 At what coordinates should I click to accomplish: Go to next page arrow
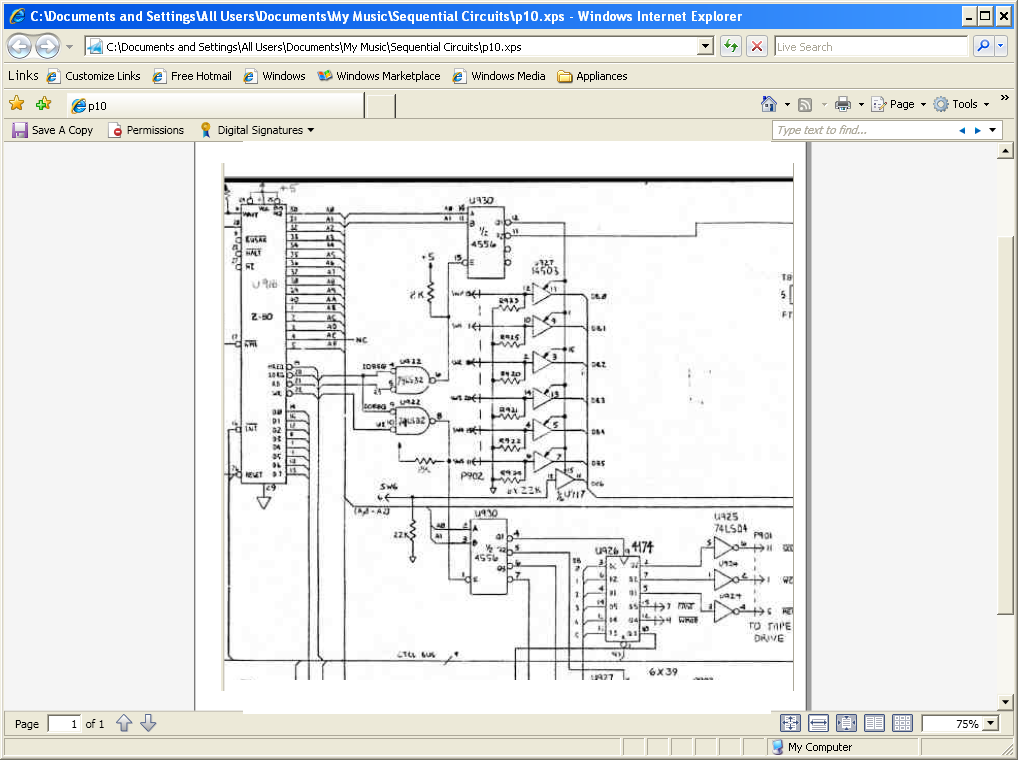tap(149, 723)
